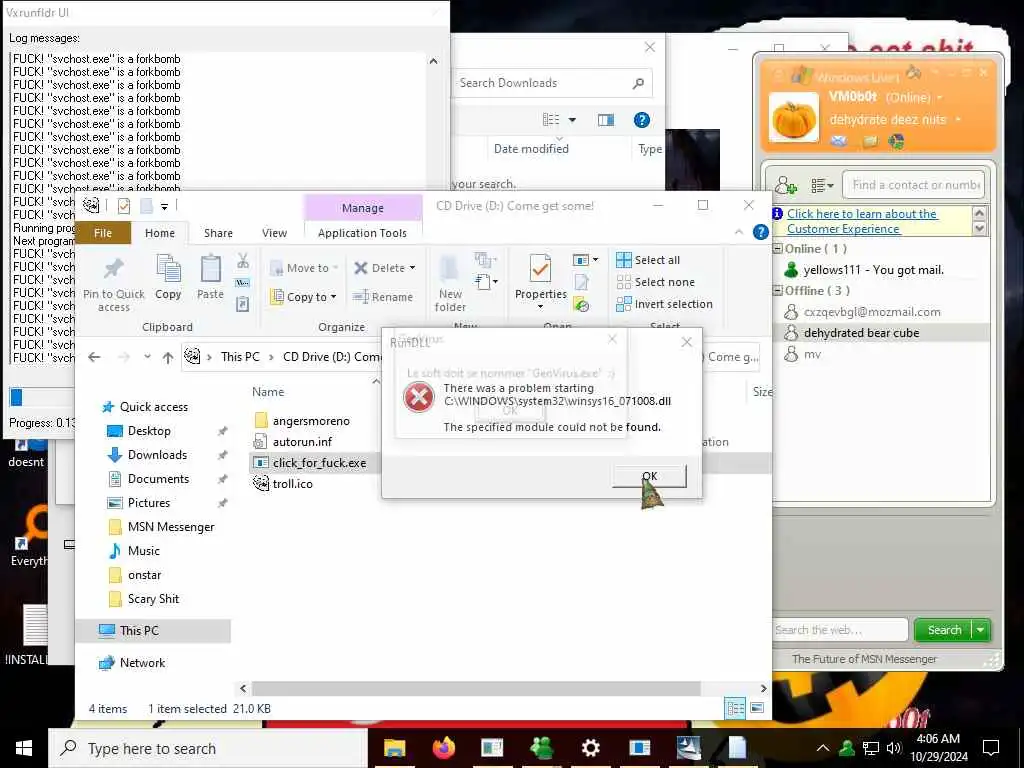Click Select all in the ribbon
The height and width of the screenshot is (768, 1024).
[x=648, y=260]
